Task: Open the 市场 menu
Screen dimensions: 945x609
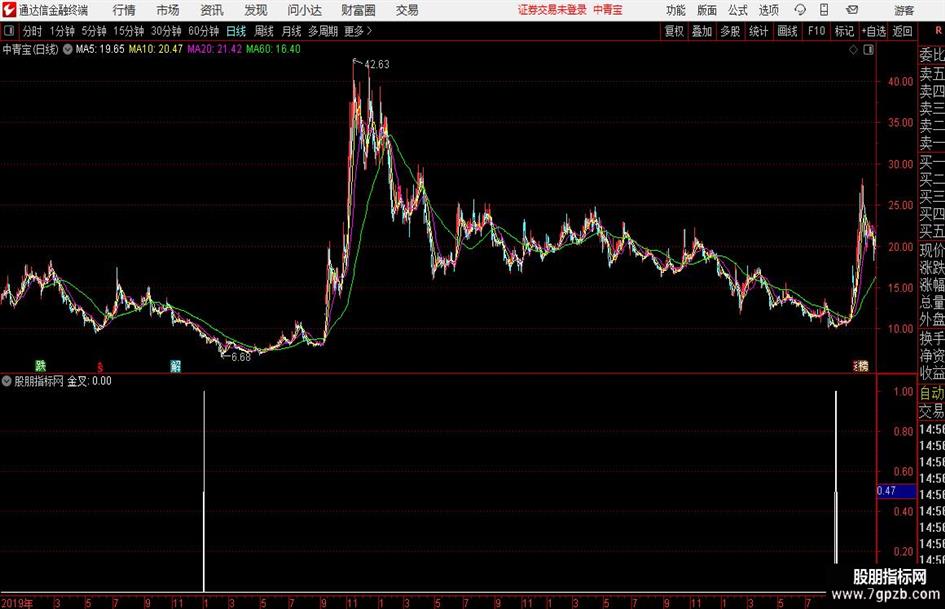Action: [x=168, y=10]
